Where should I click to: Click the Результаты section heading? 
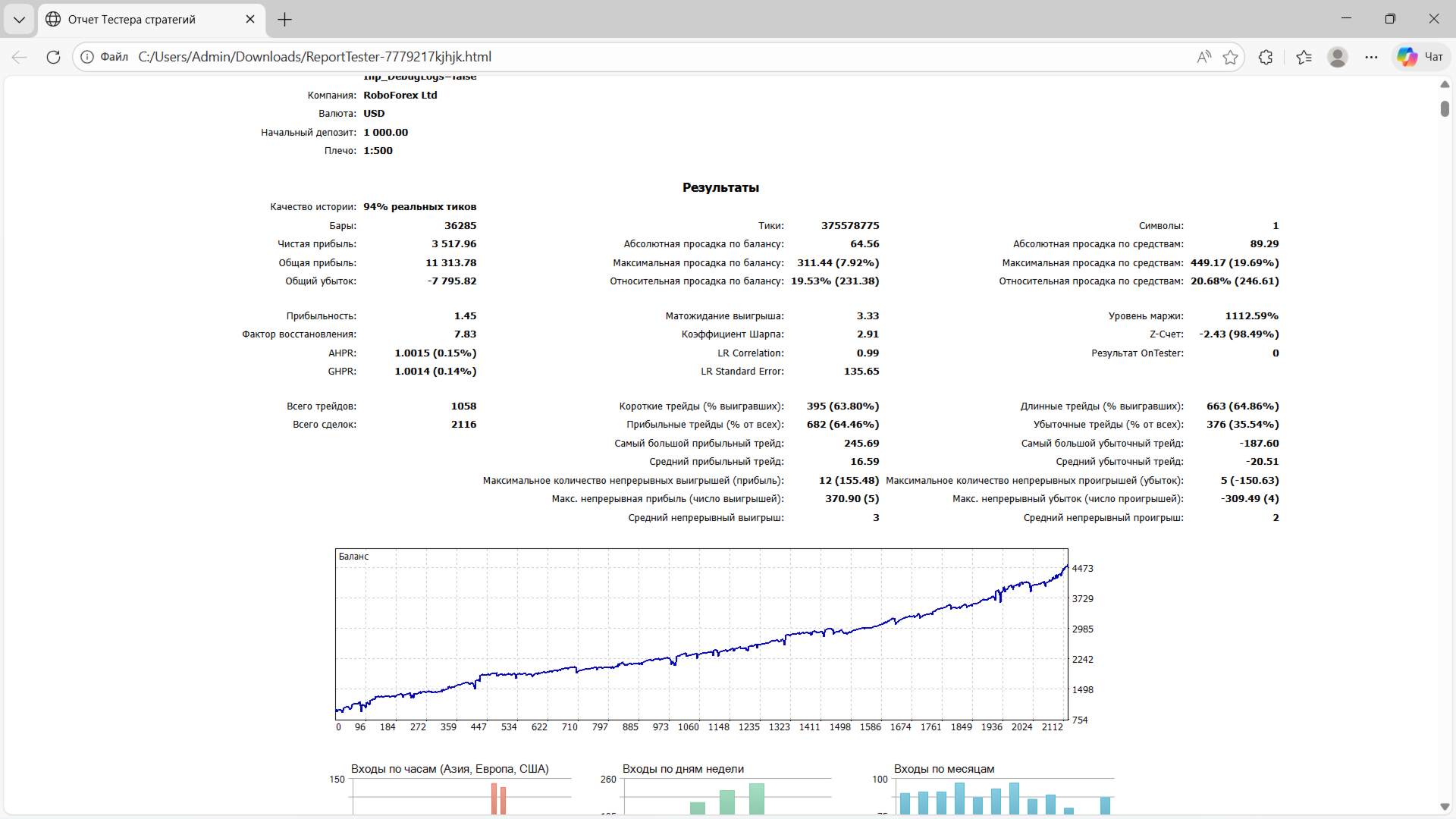[x=720, y=187]
